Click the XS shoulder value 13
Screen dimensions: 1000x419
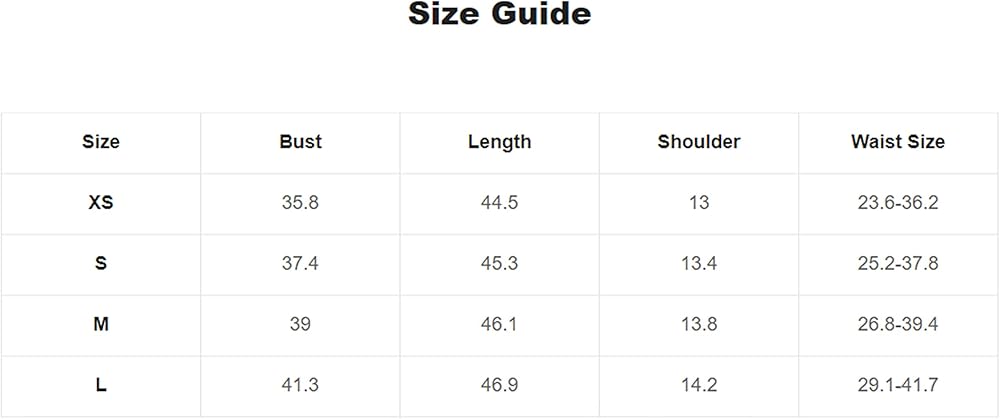[699, 203]
